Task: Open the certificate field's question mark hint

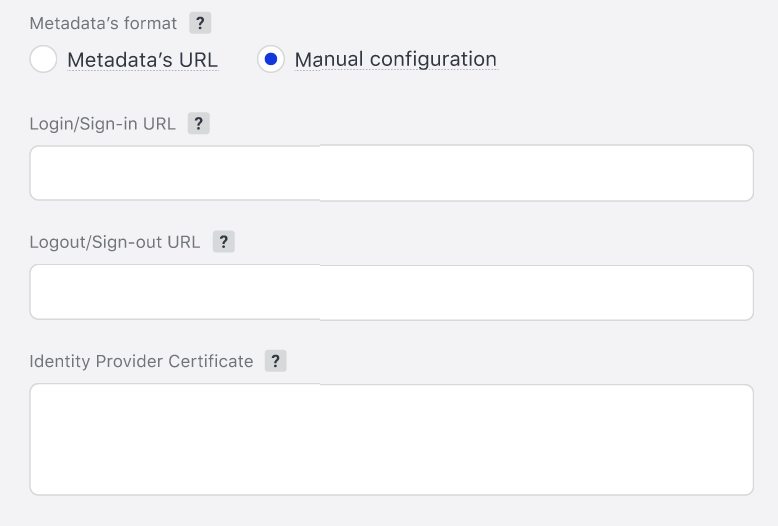Action: pos(276,361)
